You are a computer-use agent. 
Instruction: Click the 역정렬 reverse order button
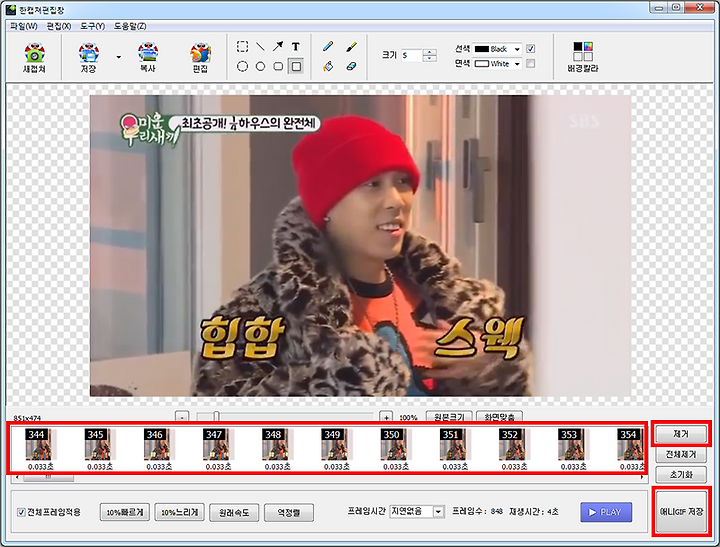289,512
